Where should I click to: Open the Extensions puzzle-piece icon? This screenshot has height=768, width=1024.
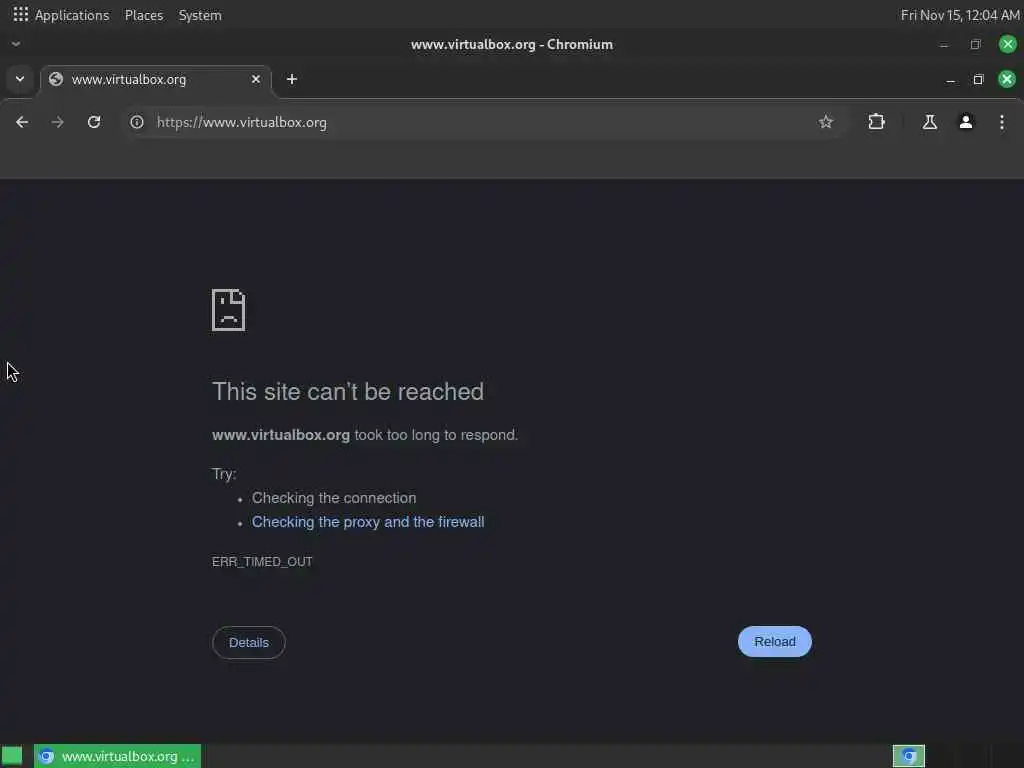click(x=876, y=122)
